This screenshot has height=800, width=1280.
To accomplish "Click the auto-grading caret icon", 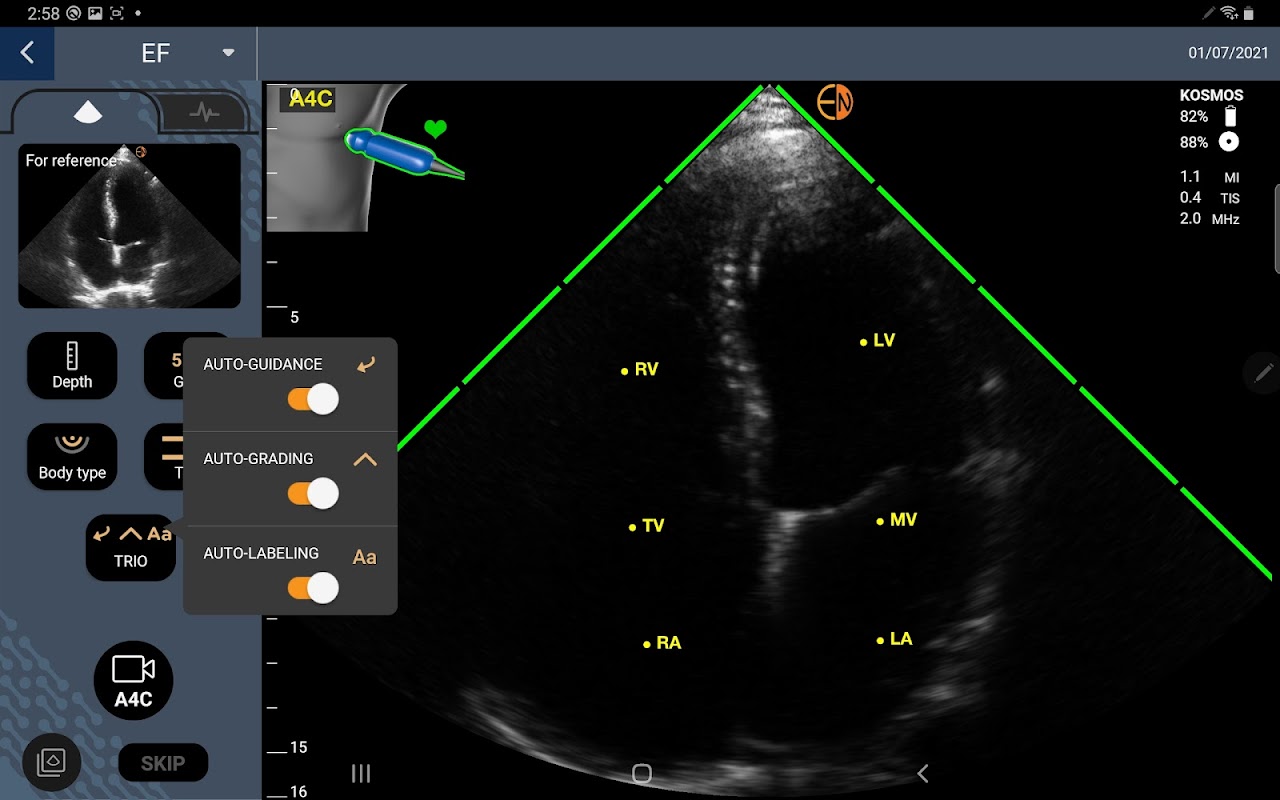I will click(365, 459).
